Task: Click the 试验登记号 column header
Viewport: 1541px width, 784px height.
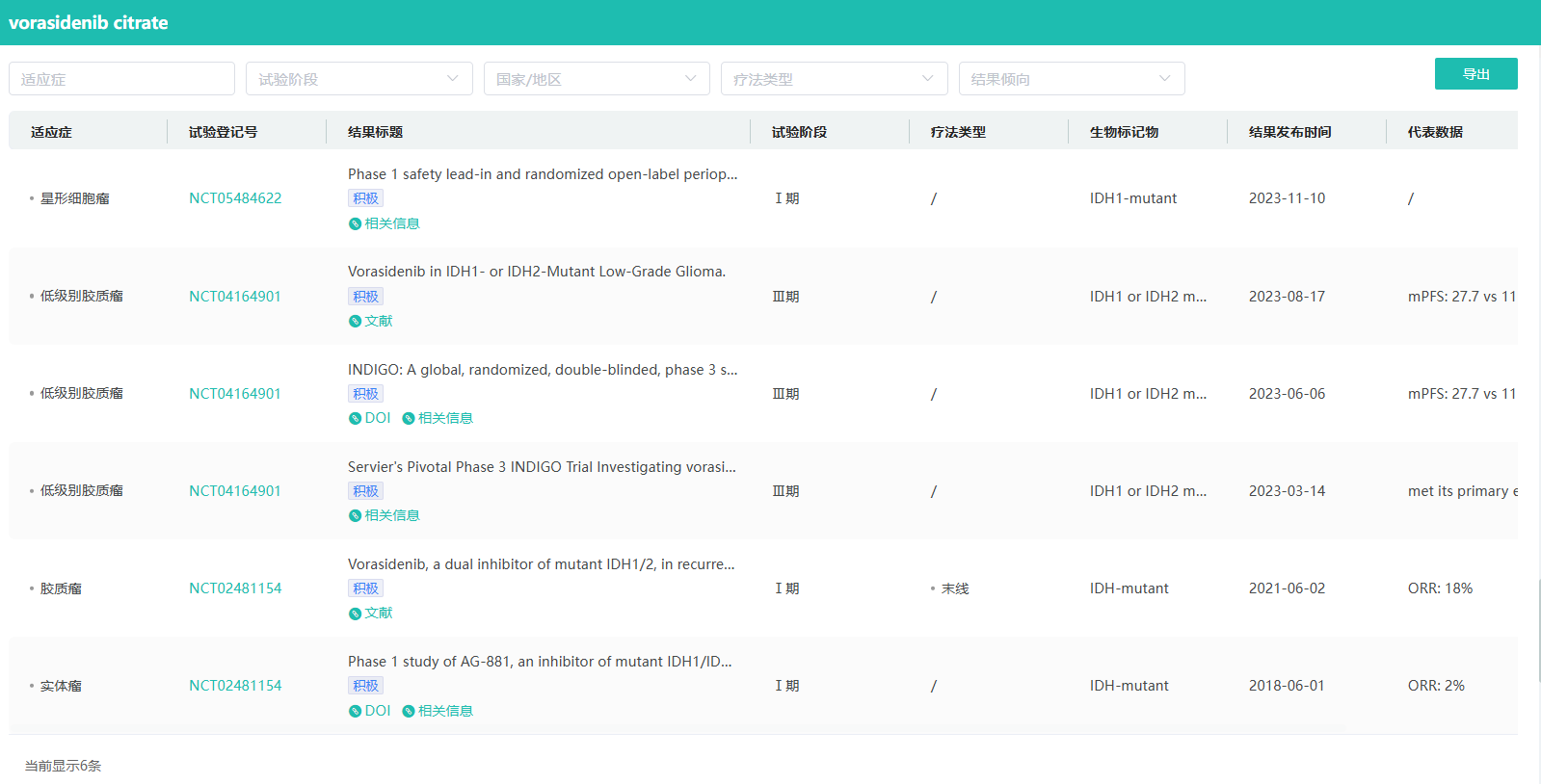Action: click(223, 132)
